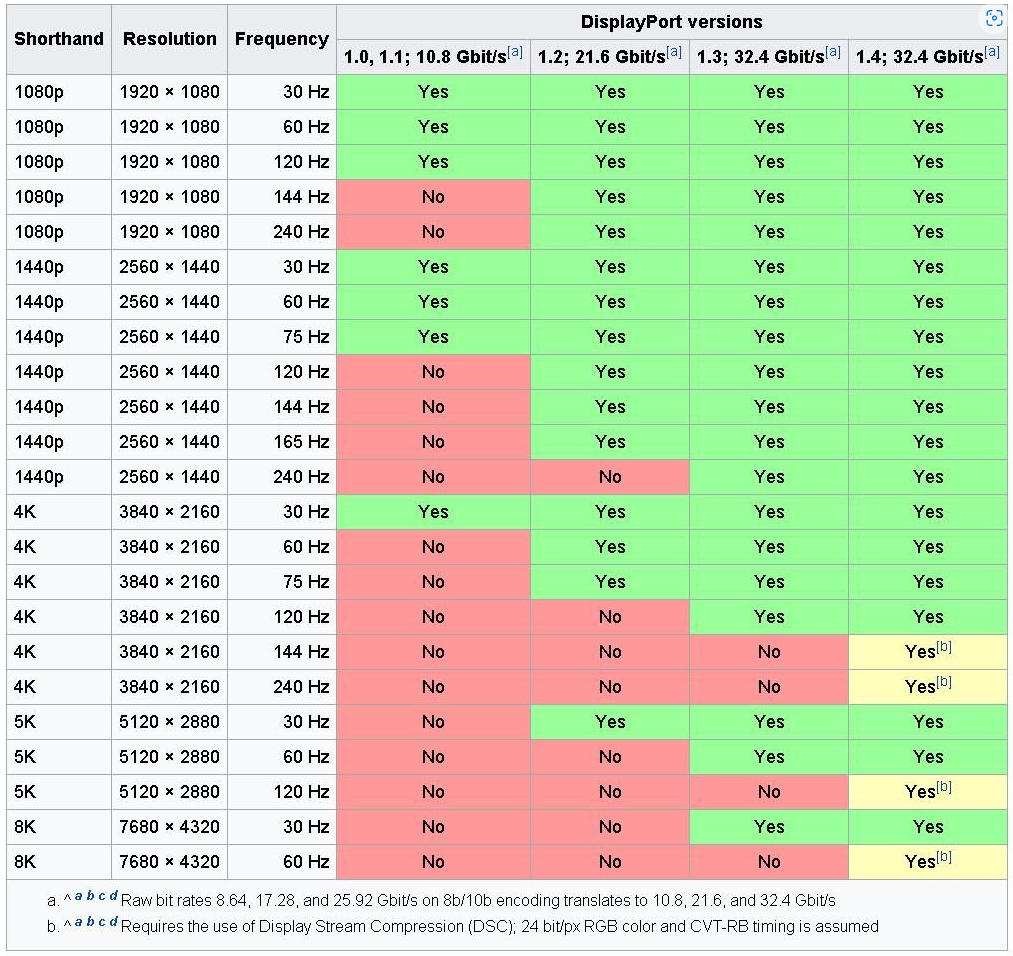The height and width of the screenshot is (956, 1013).
Task: Click the Shorthand column header
Action: click(x=59, y=39)
